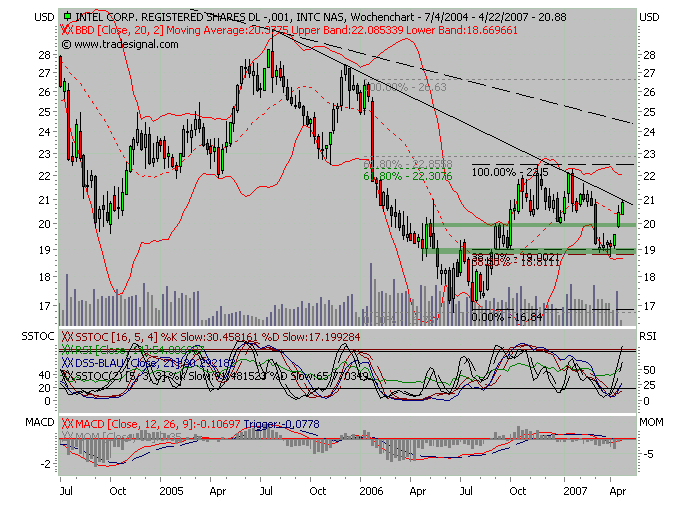Click the red XX marker before MACD [Close, 12, 26, 9]
695x508 pixels.
[67, 424]
